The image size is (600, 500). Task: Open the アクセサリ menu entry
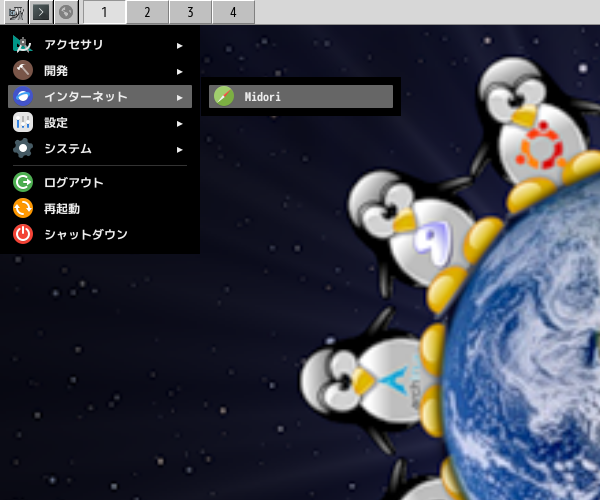click(100, 45)
